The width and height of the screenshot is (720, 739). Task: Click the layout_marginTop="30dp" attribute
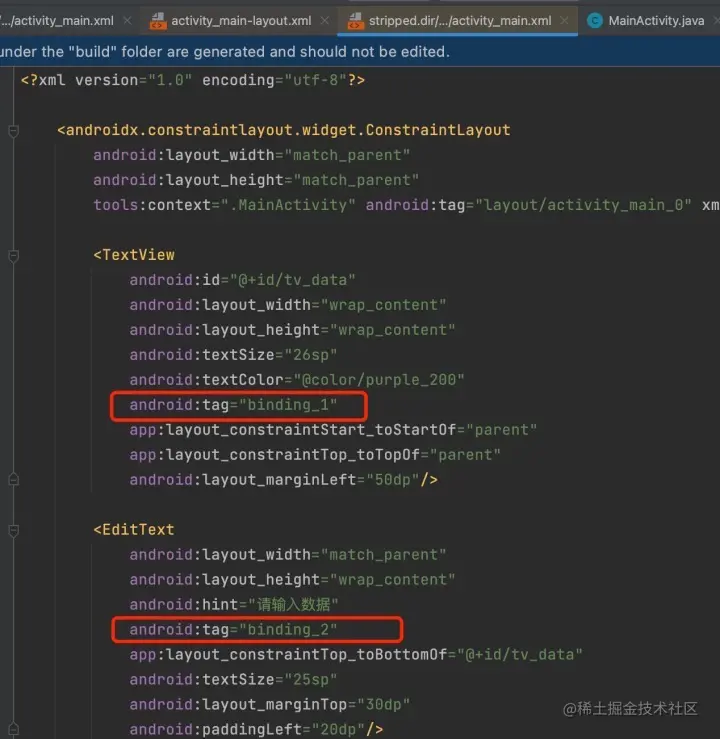click(270, 705)
